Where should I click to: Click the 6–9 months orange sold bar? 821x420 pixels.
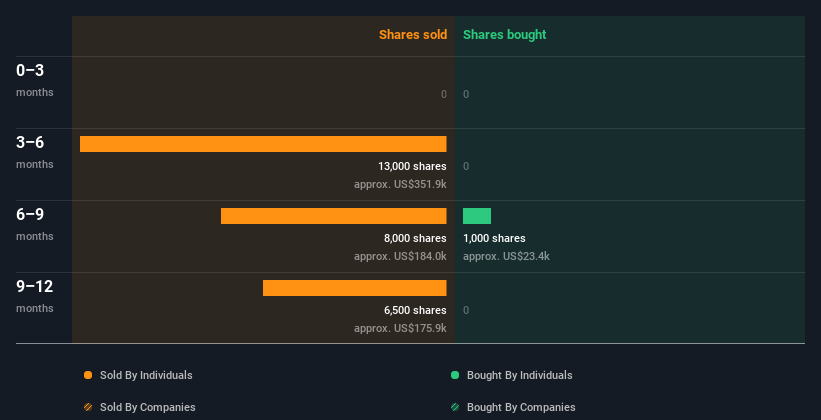point(334,216)
